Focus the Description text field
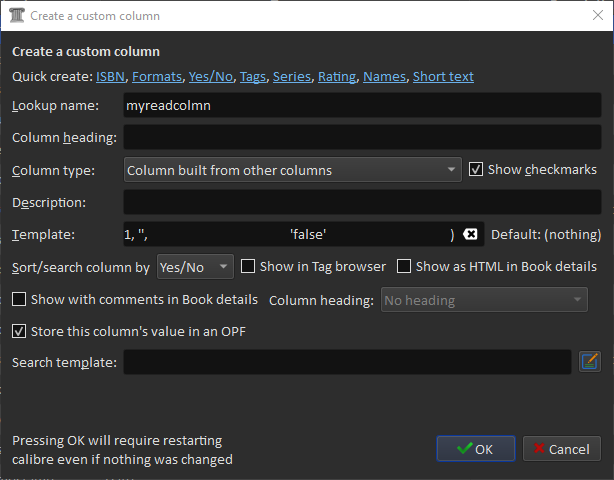The image size is (614, 480). point(362,202)
